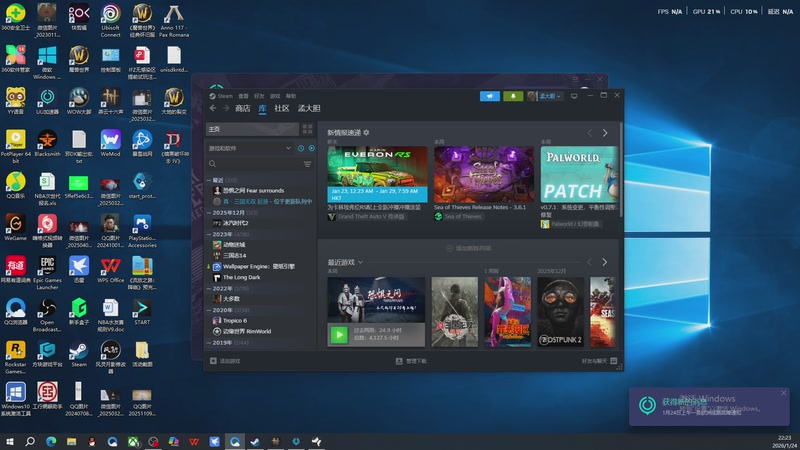Toggle the recent-activity clock filter icon
The image size is (800, 450).
tap(301, 148)
